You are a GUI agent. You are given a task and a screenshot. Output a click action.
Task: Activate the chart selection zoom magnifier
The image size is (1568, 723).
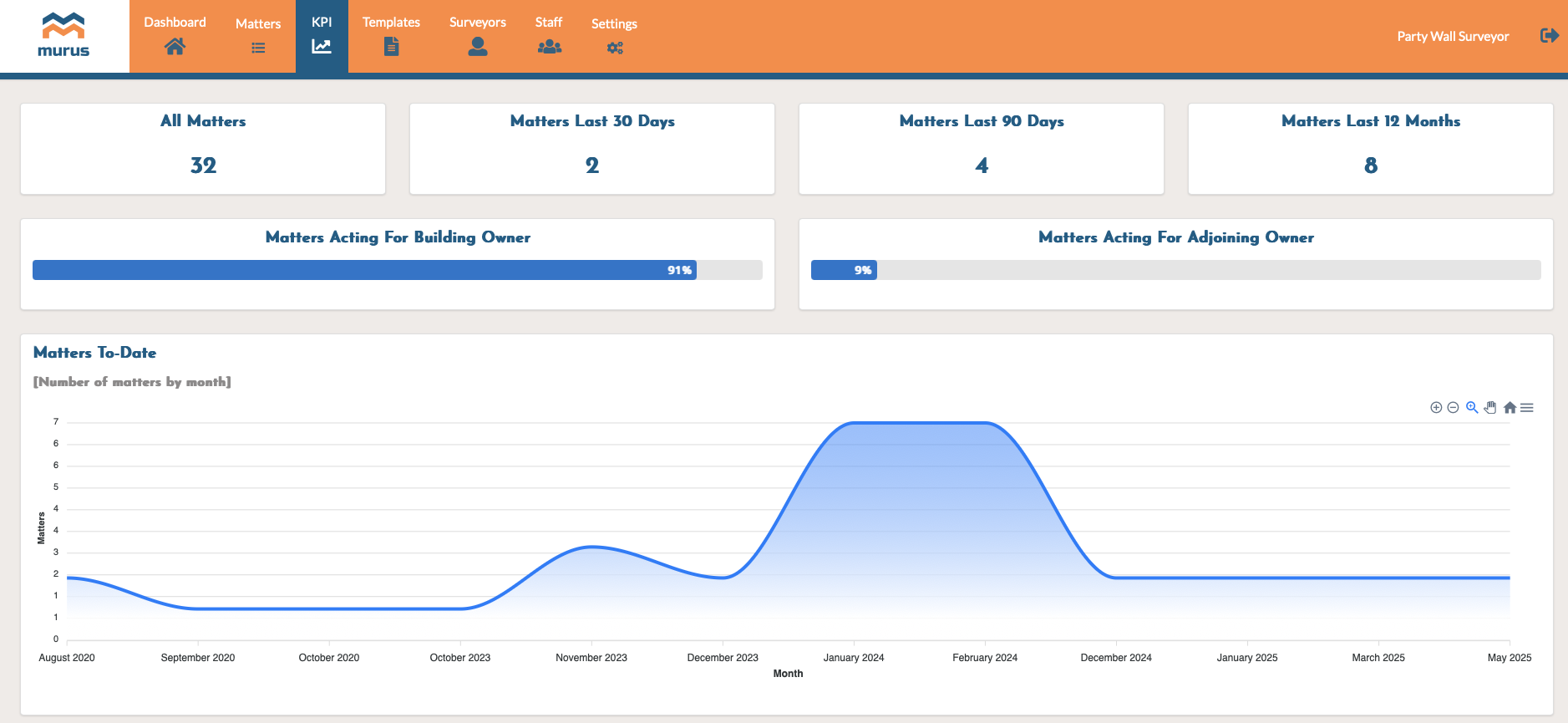point(1472,407)
